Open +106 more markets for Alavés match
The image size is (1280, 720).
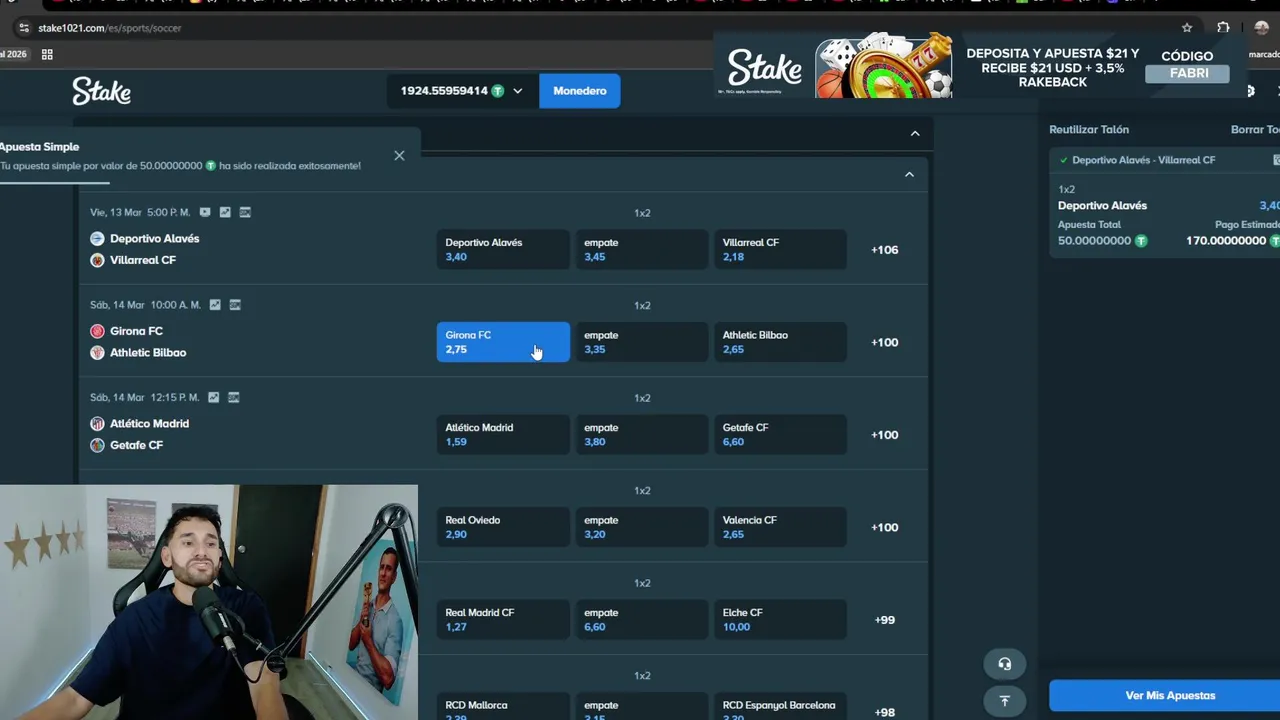point(884,250)
